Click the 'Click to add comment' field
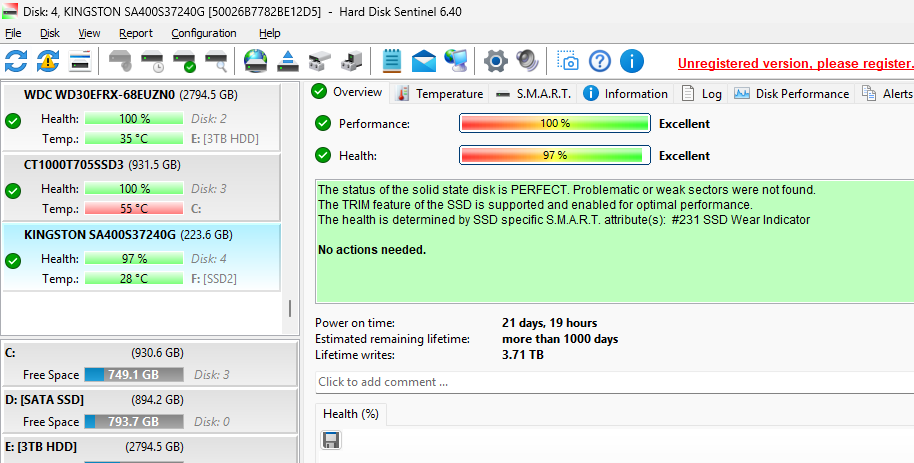914x463 pixels. pos(614,382)
